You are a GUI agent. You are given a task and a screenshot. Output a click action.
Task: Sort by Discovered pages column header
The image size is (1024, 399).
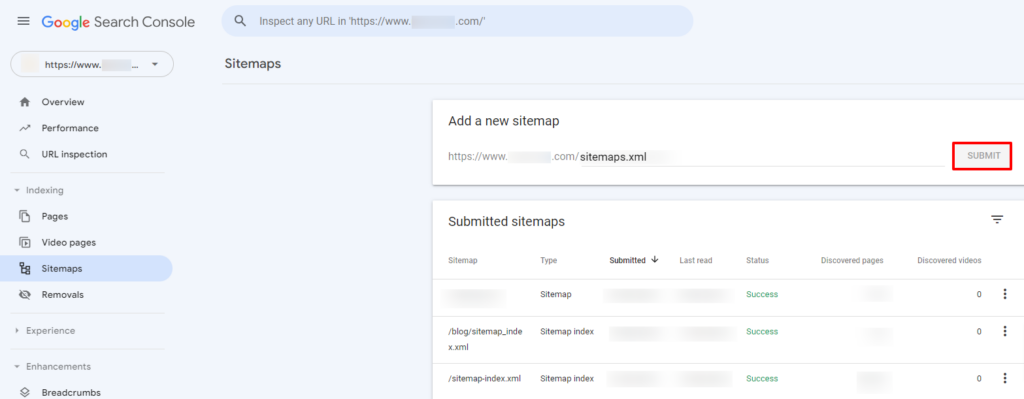coord(852,260)
